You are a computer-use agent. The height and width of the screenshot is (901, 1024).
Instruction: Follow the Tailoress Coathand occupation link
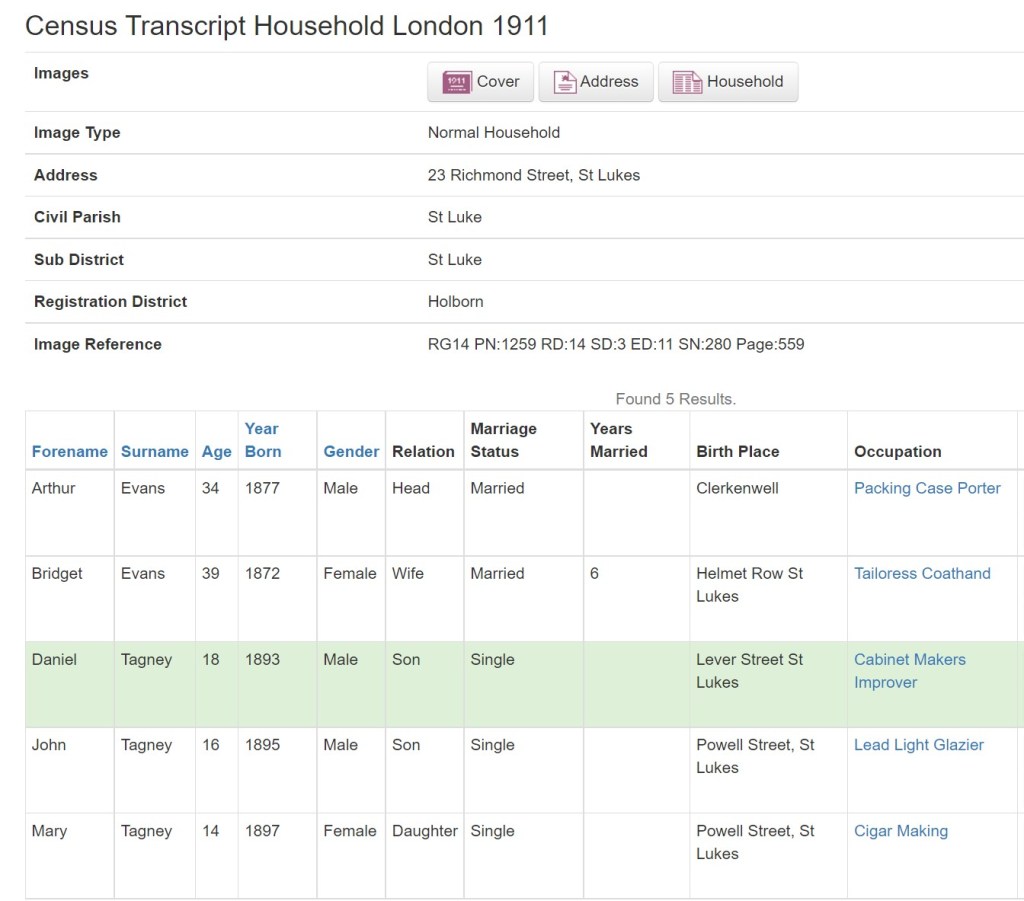(921, 573)
